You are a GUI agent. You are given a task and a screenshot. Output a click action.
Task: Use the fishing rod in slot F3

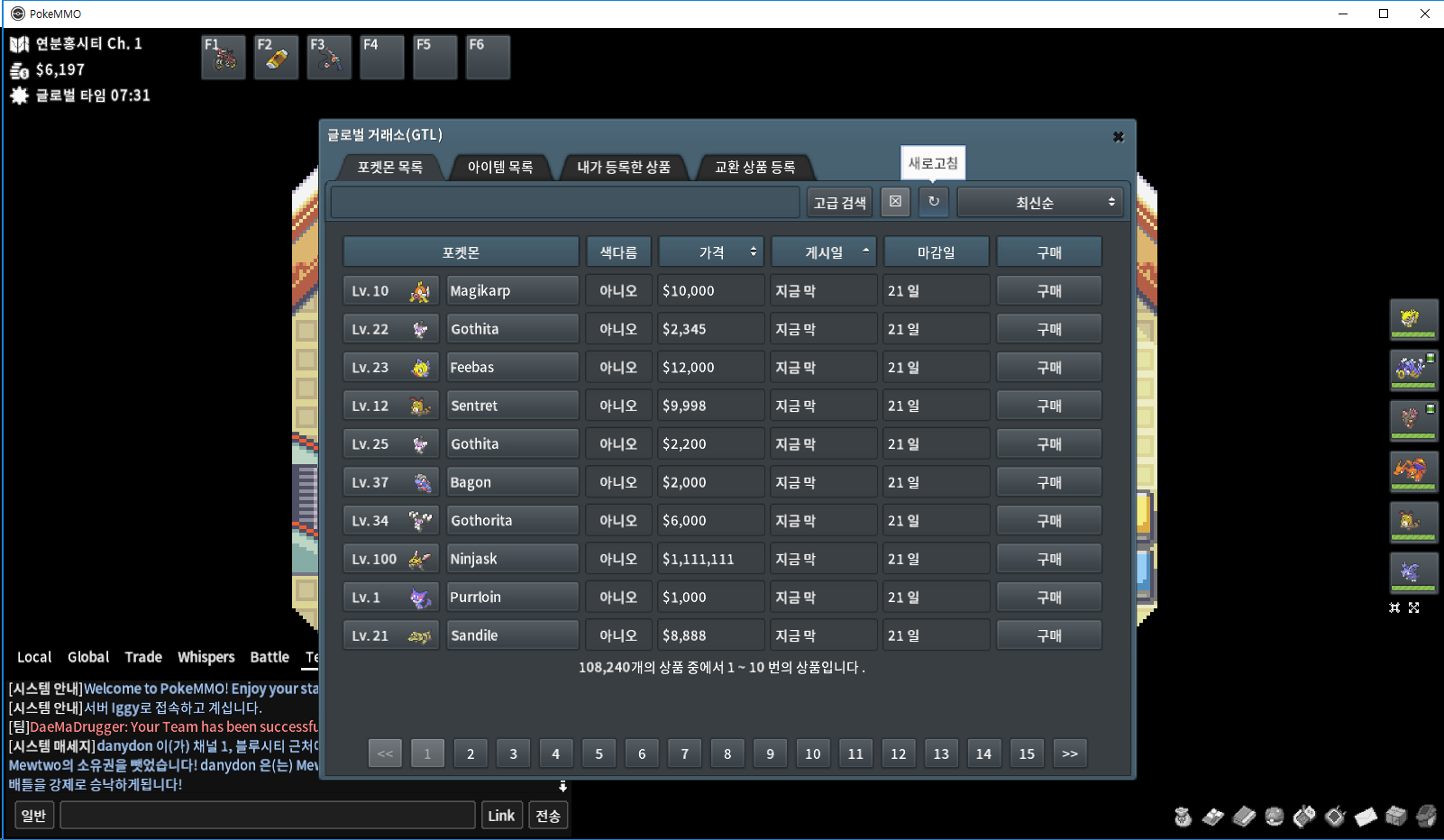click(x=329, y=58)
